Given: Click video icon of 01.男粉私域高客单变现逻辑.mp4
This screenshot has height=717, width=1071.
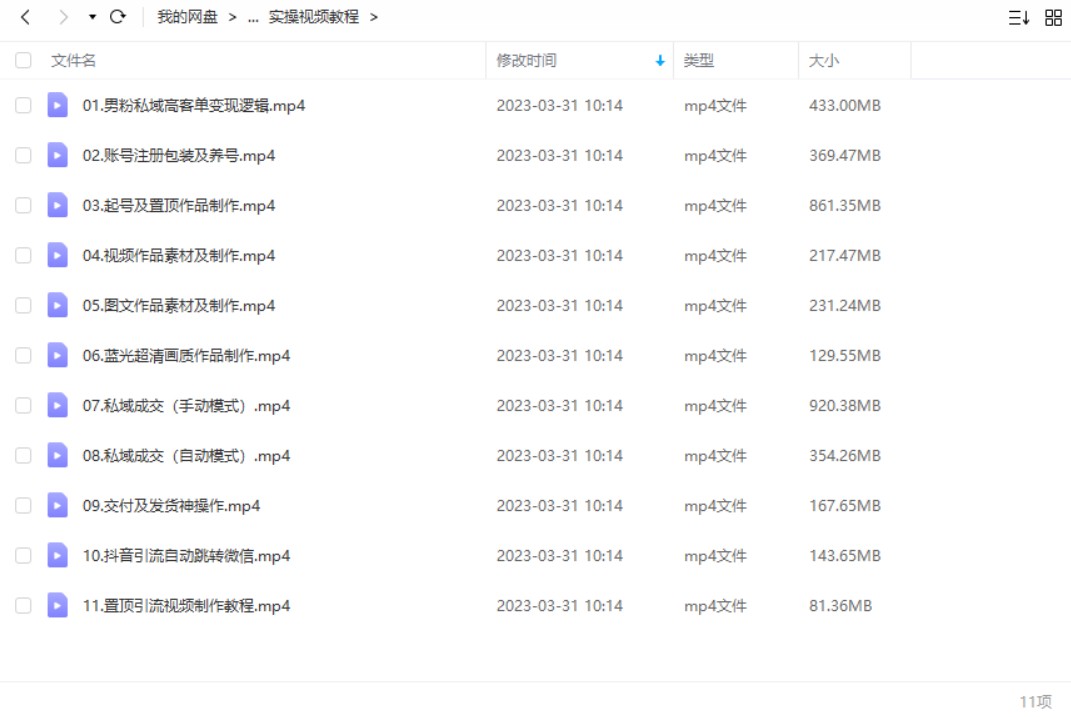Looking at the screenshot, I should (57, 105).
